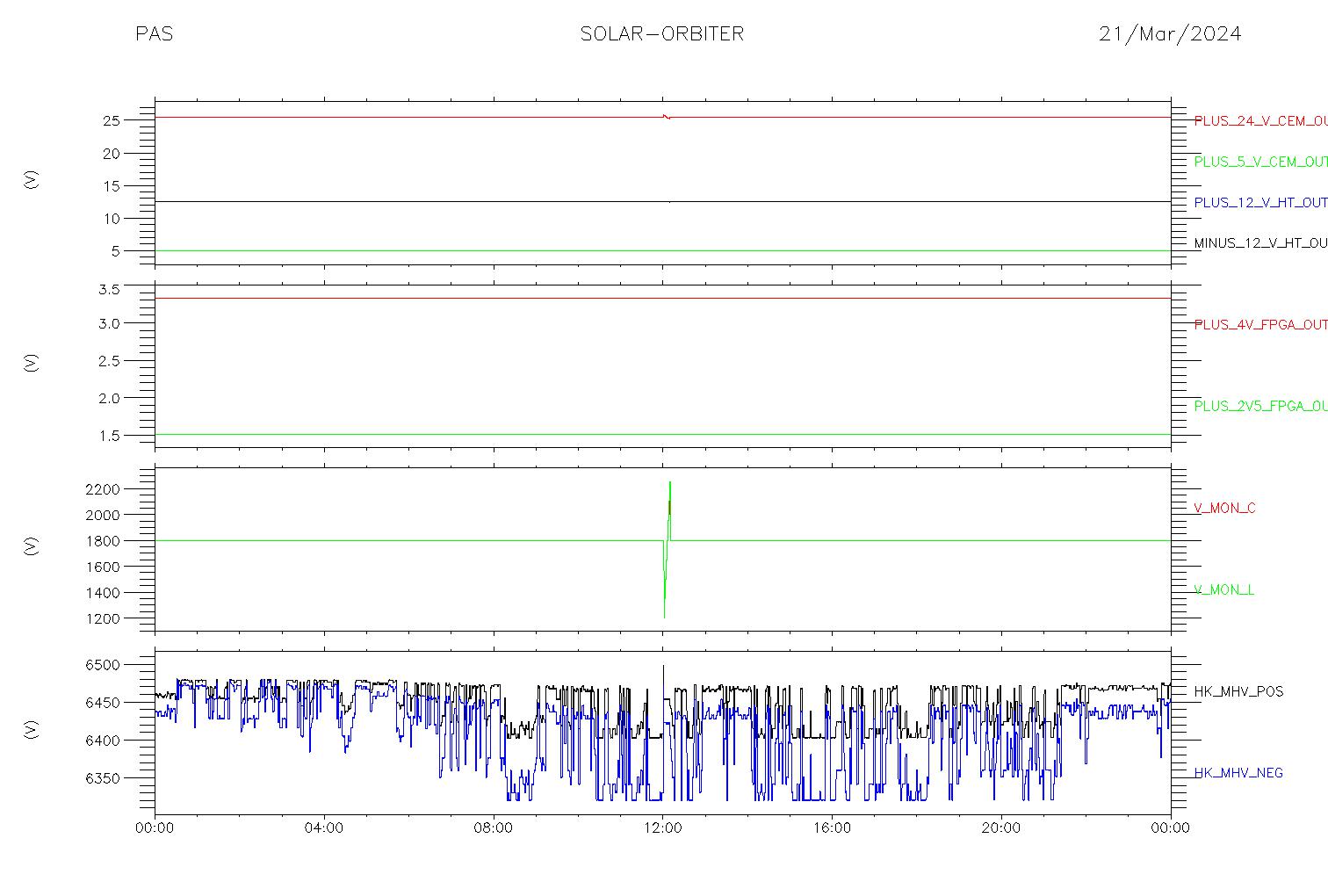Image resolution: width=1328 pixels, height=896 pixels.
Task: Click the 2200 tick label in third panel
Action: 103,489
